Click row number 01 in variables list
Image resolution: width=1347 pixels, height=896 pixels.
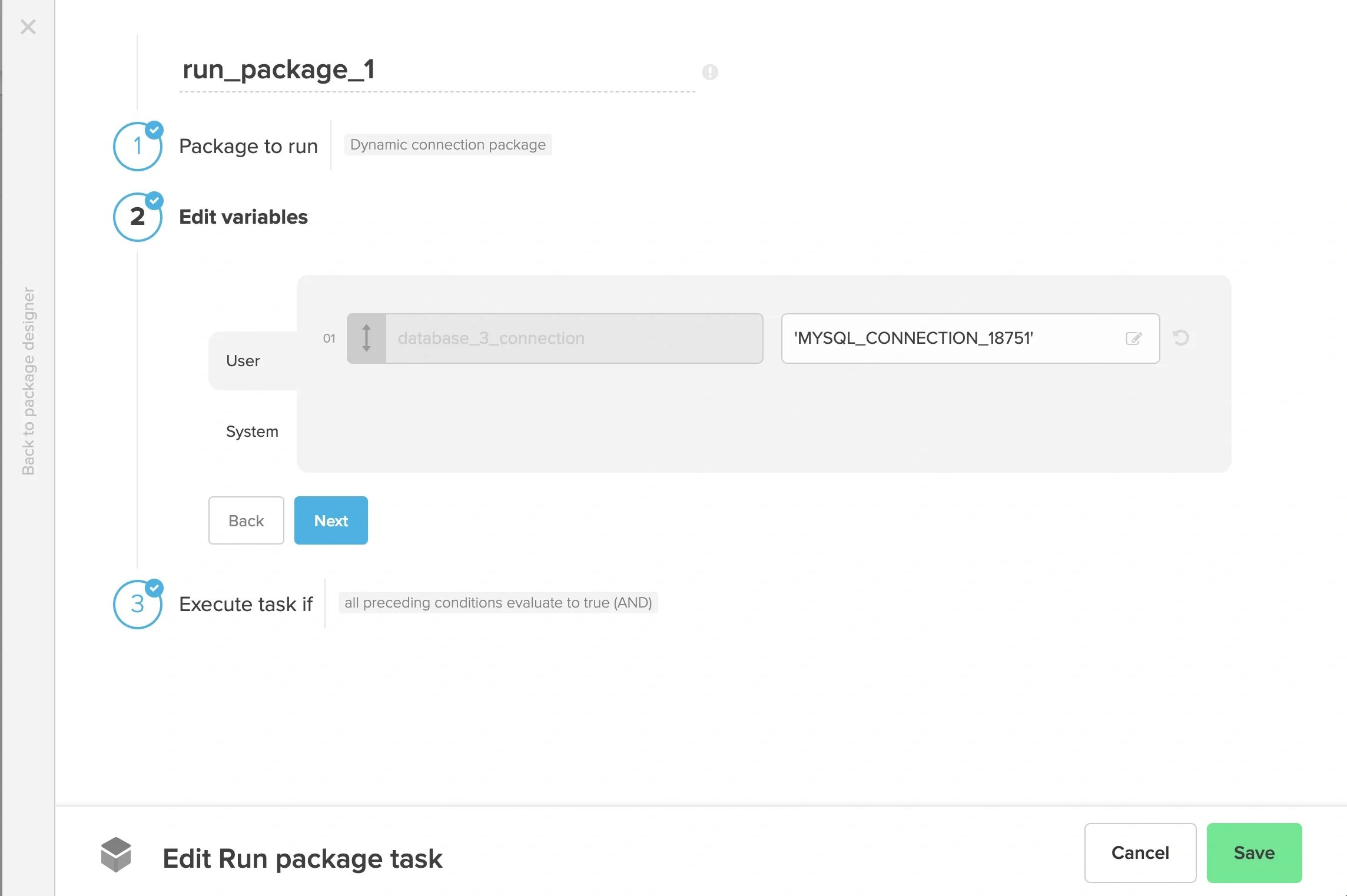[329, 339]
